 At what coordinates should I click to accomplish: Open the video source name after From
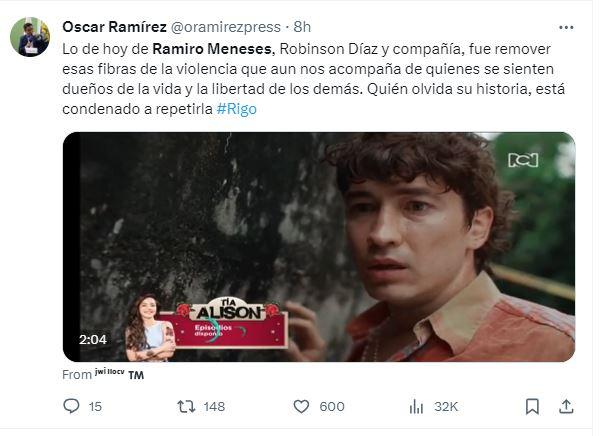point(119,373)
